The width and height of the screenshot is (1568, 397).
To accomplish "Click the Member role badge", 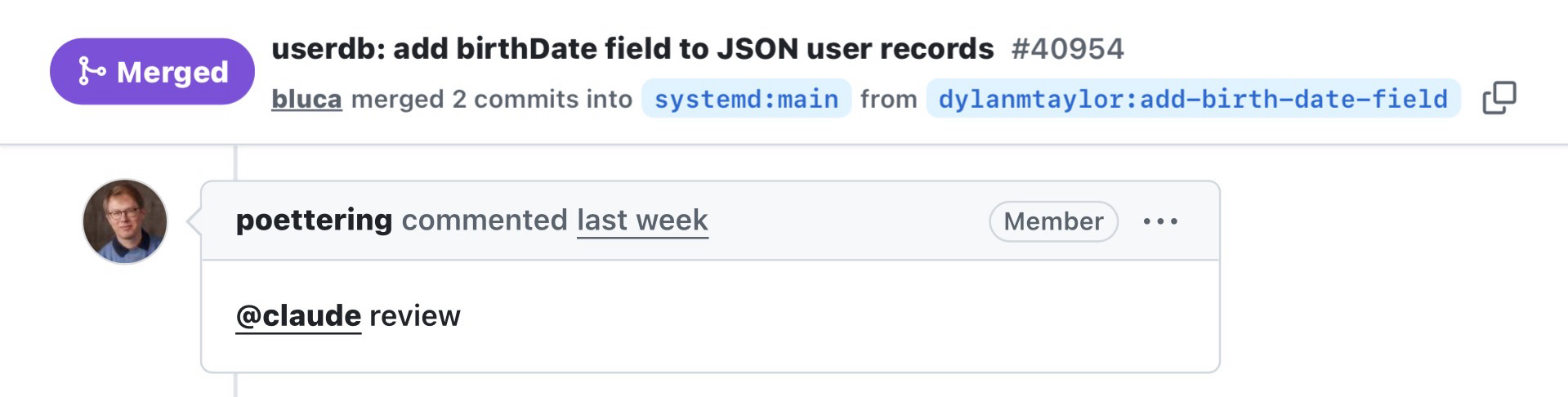I will pyautogui.click(x=1052, y=221).
